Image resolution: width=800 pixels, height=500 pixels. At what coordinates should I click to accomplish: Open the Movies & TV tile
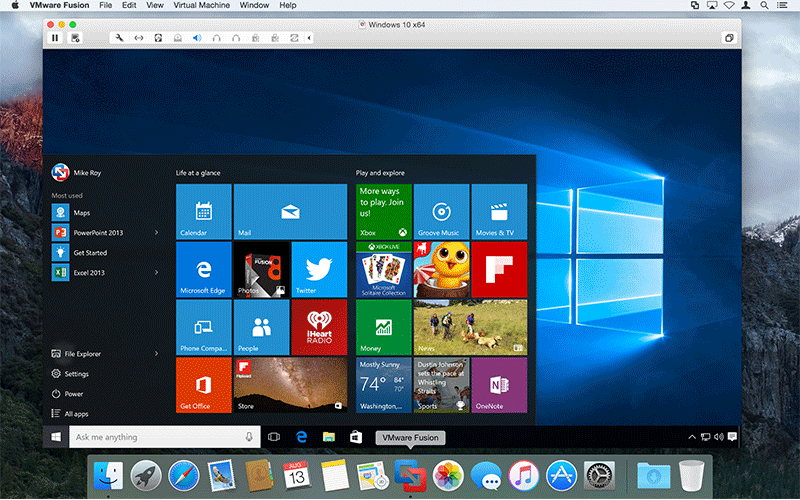click(499, 212)
